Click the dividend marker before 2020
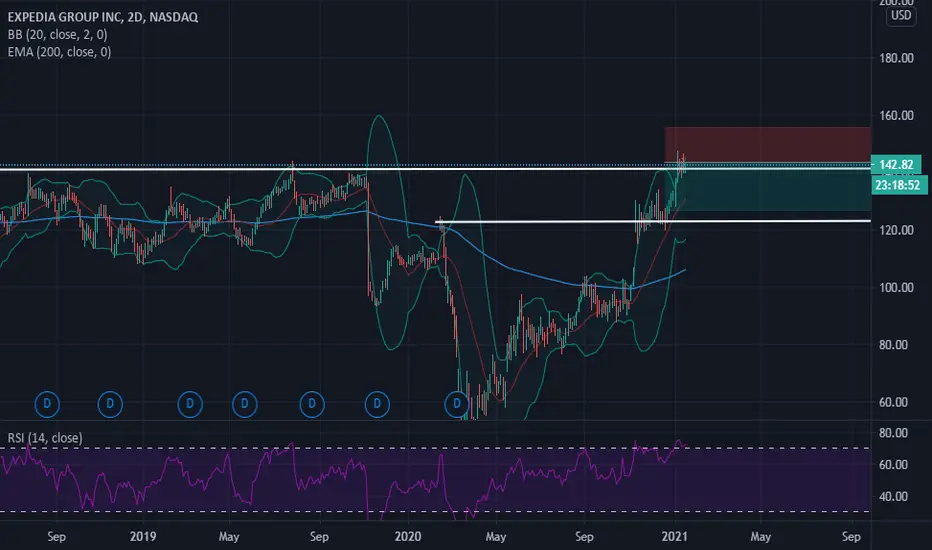 click(x=377, y=404)
